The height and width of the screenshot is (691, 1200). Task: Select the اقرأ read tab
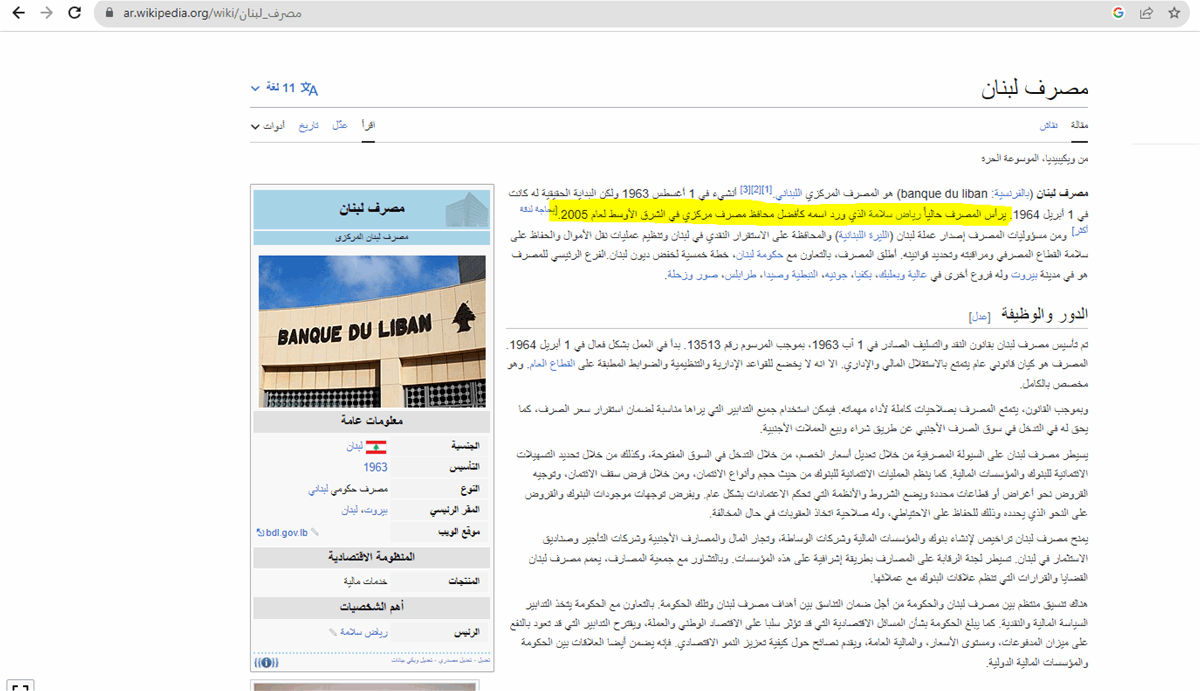(368, 126)
